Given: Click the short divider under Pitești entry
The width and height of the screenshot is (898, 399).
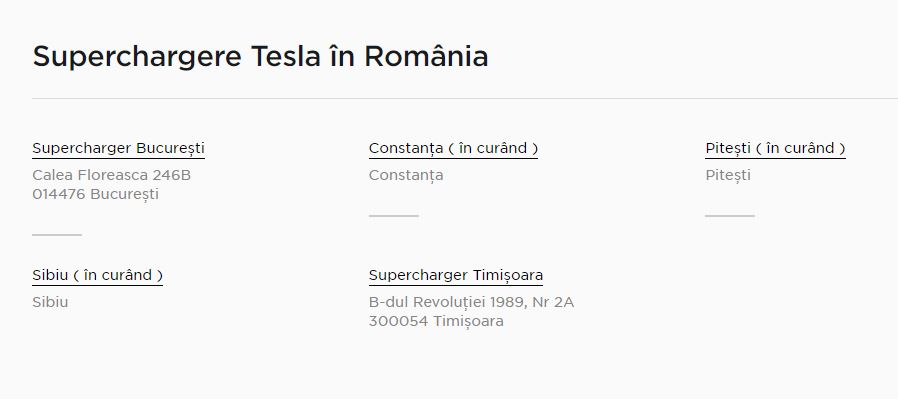Looking at the screenshot, I should coord(730,216).
